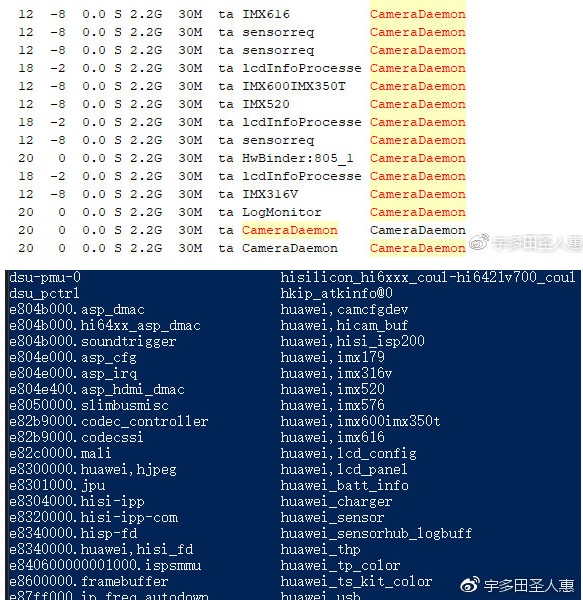Select the IMX316V thread entry
The width and height of the screenshot is (583, 600).
coord(270,194)
